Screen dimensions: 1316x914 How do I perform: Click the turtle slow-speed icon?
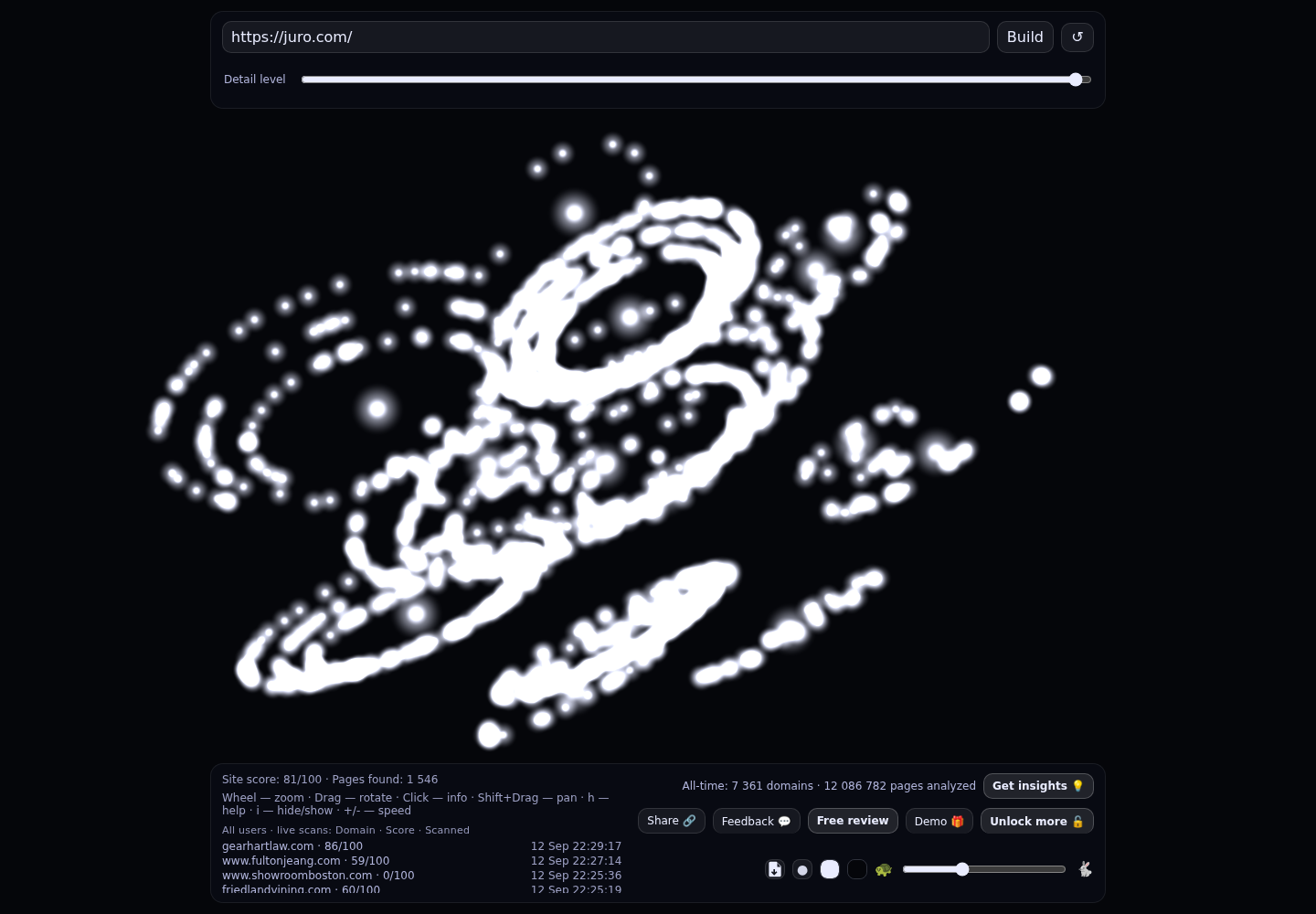click(x=883, y=869)
